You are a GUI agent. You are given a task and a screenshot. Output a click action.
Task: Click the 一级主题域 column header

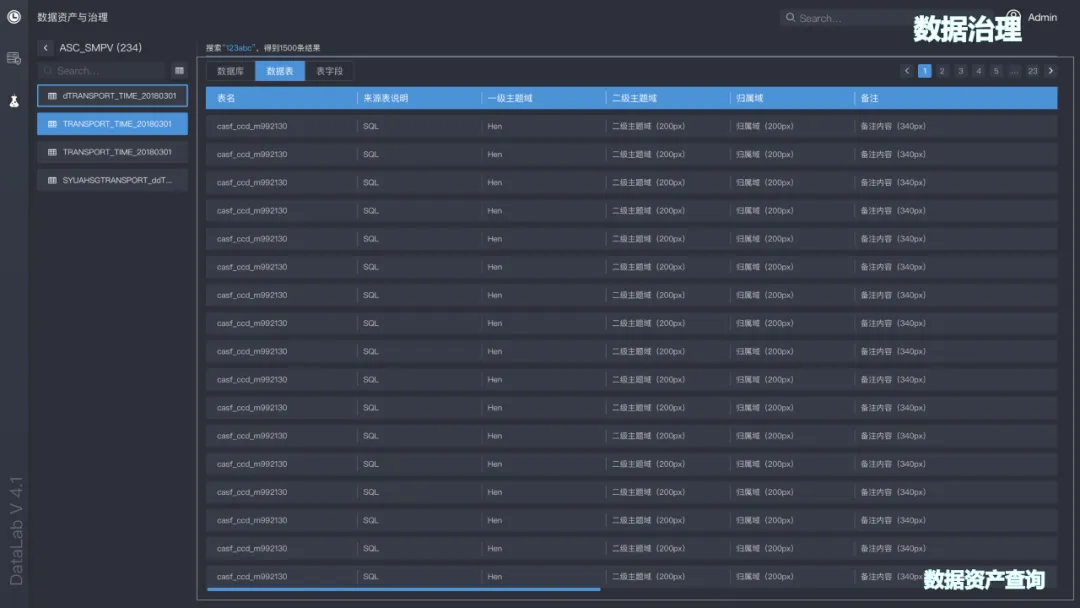[510, 98]
